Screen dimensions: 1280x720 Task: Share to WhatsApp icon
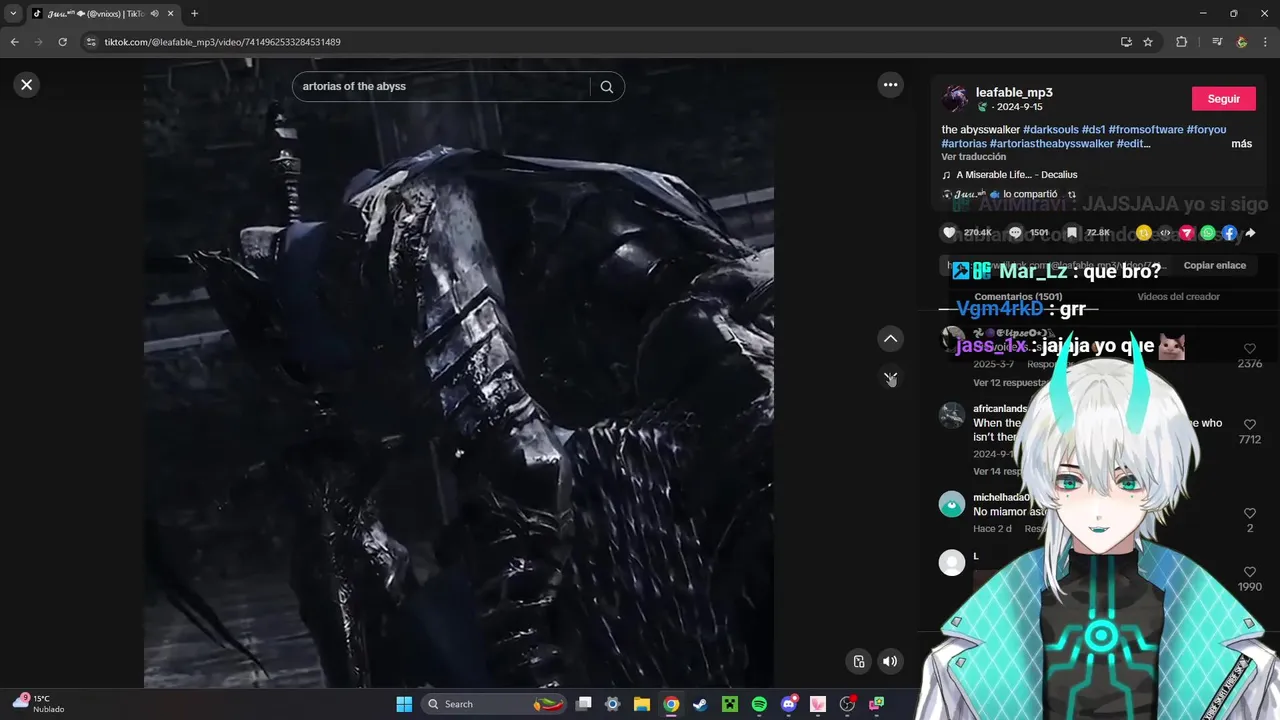[1208, 233]
